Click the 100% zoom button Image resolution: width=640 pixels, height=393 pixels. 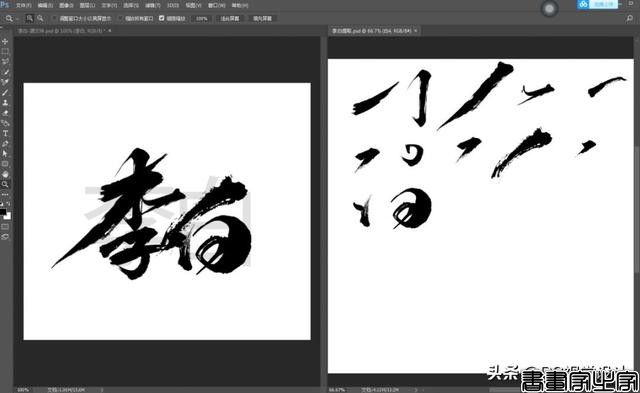(201, 18)
